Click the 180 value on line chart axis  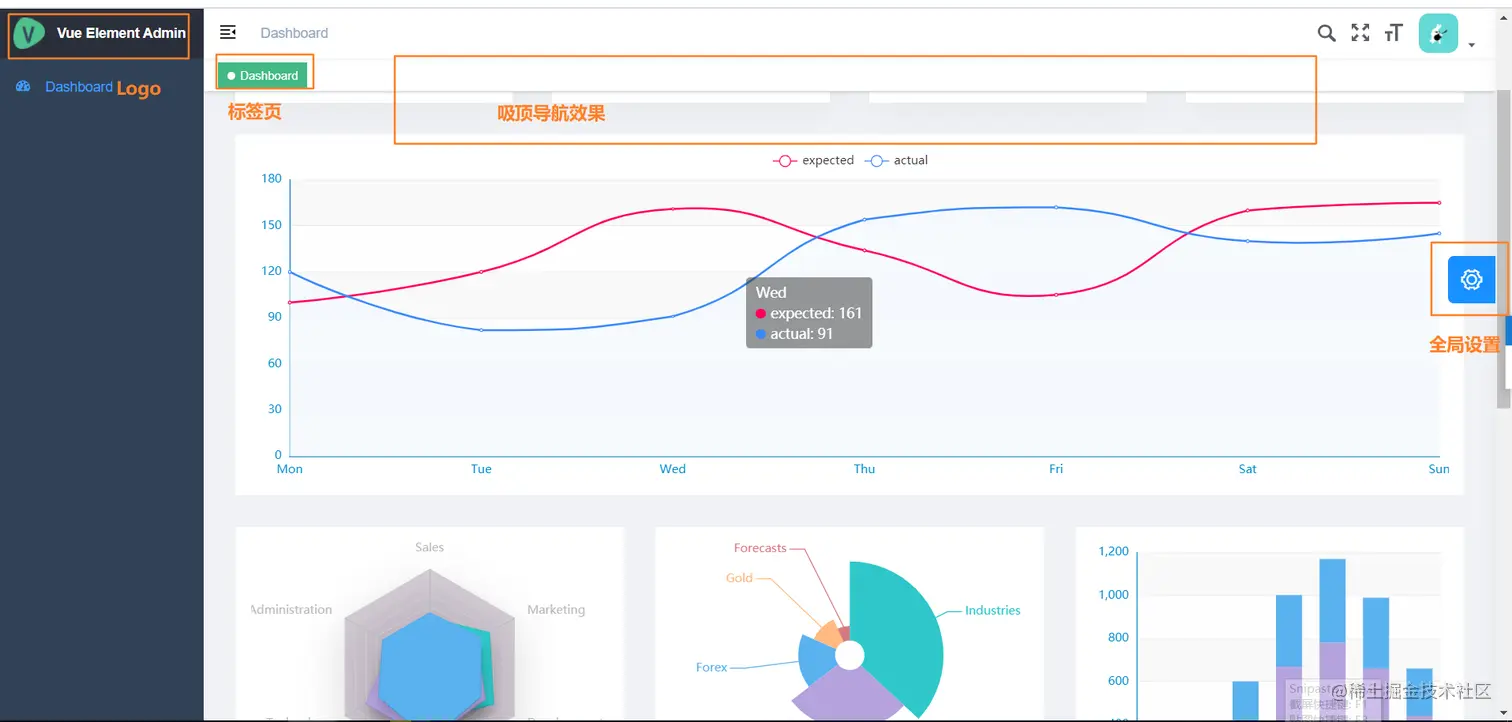[271, 179]
